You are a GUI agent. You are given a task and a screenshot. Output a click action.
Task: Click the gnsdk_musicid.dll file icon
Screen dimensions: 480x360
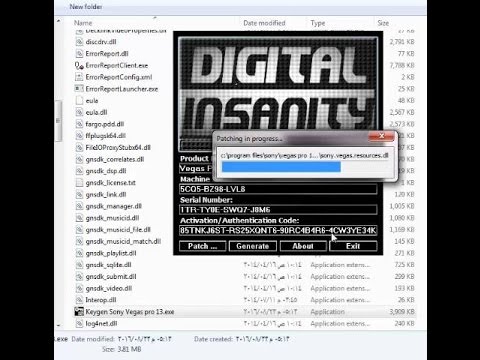pos(79,218)
